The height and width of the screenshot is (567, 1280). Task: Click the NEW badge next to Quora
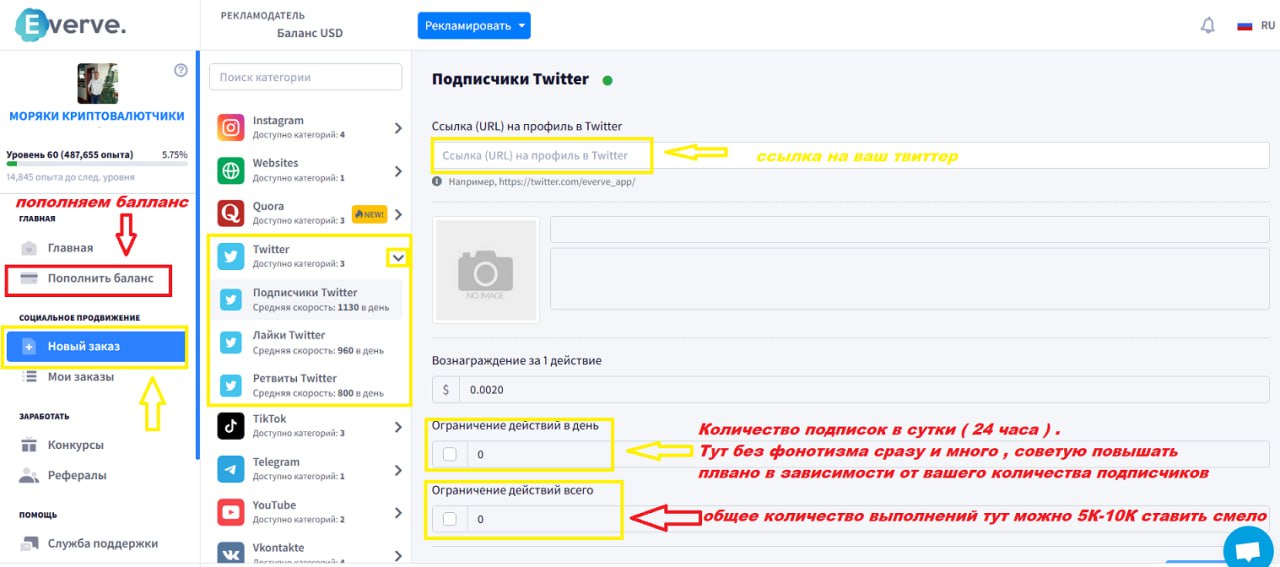point(369,213)
